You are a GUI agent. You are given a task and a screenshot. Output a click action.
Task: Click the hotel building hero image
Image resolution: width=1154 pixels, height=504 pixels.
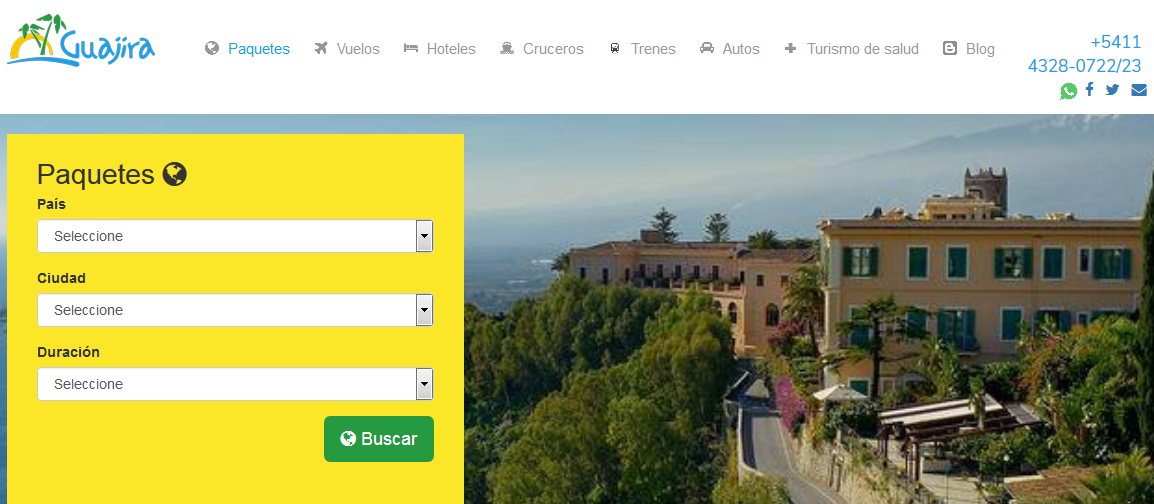[809, 309]
